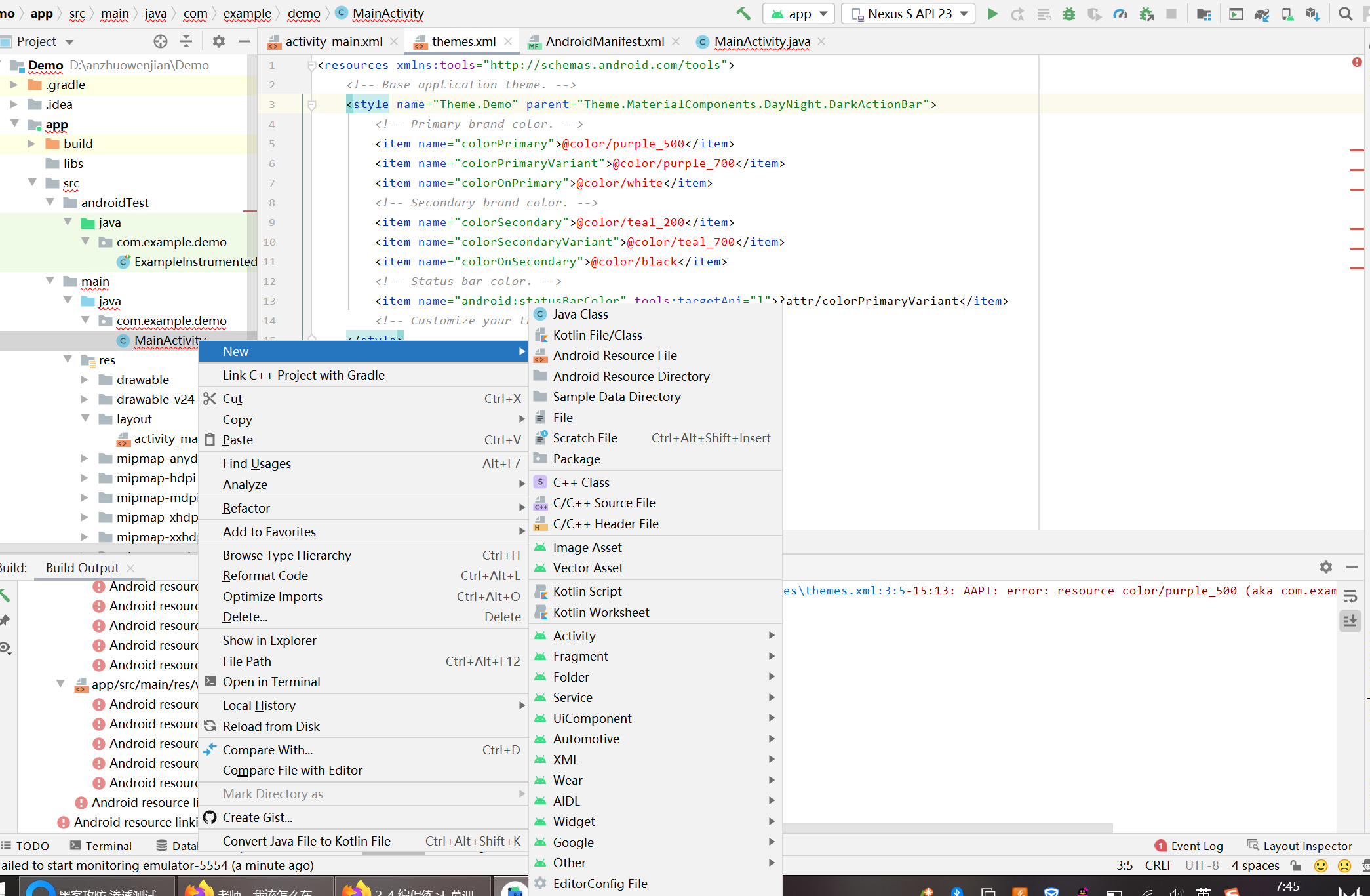
Task: Click the Debug app icon
Action: (1068, 14)
